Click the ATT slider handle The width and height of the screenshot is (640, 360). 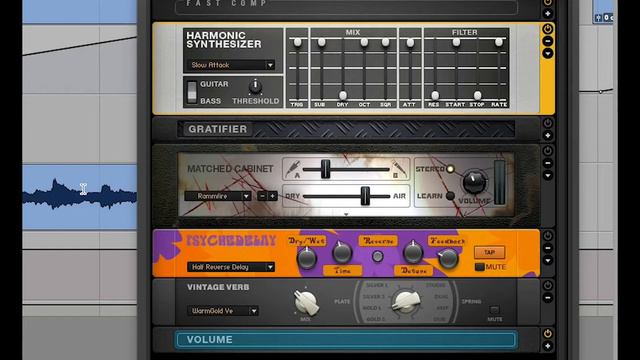(x=410, y=42)
